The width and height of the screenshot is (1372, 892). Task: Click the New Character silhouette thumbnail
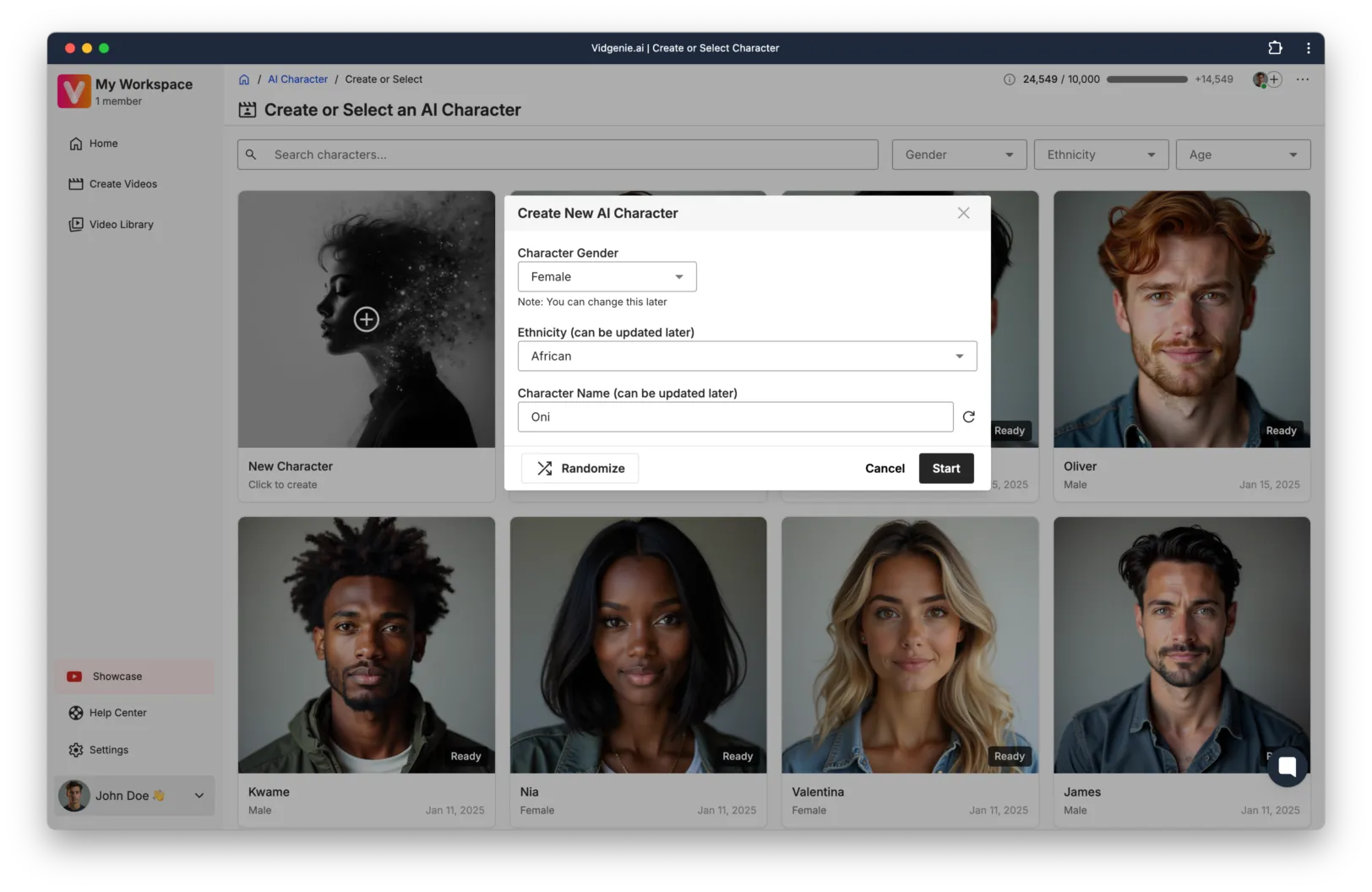coord(367,319)
